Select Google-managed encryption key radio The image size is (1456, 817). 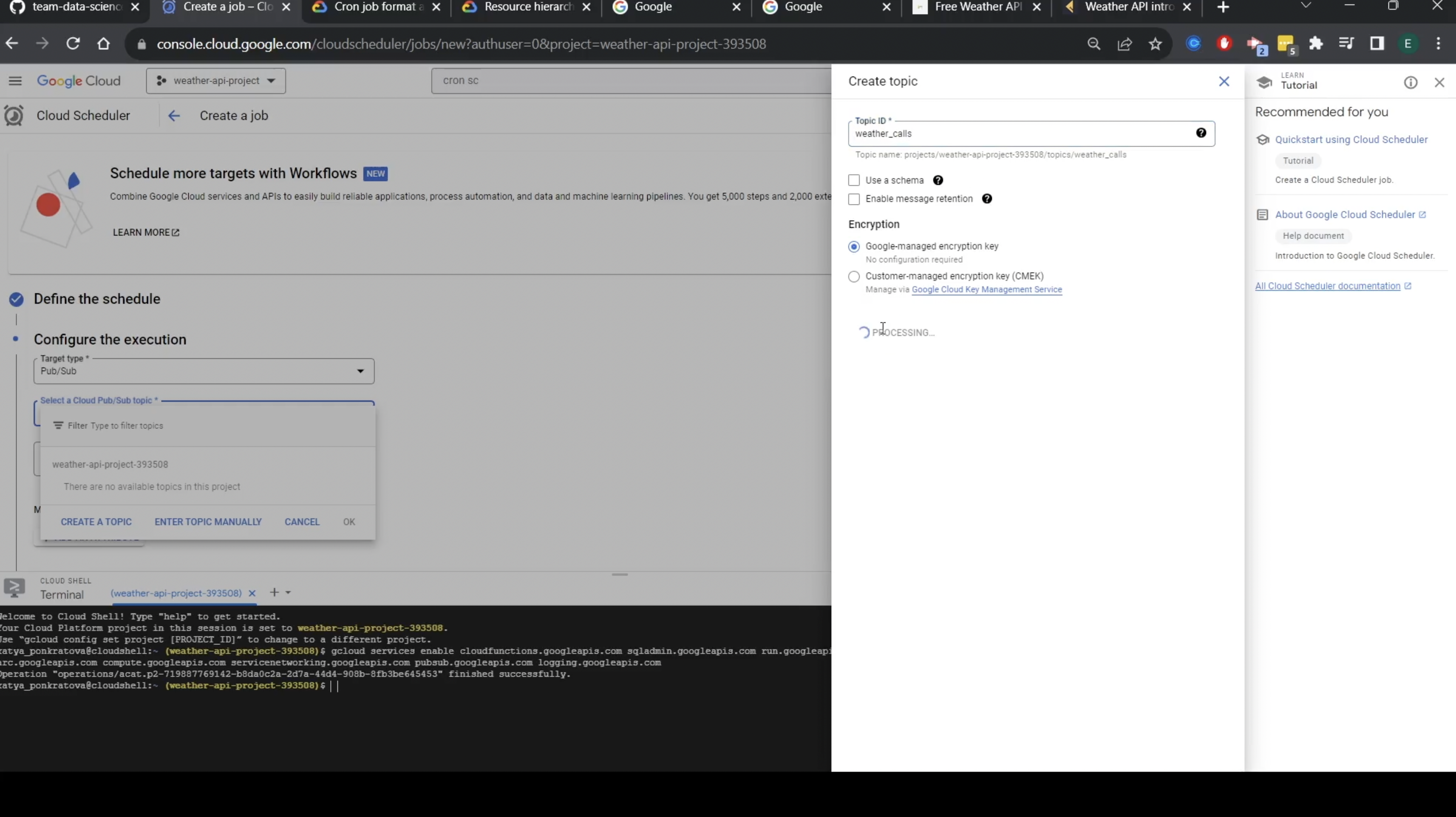[x=854, y=247]
